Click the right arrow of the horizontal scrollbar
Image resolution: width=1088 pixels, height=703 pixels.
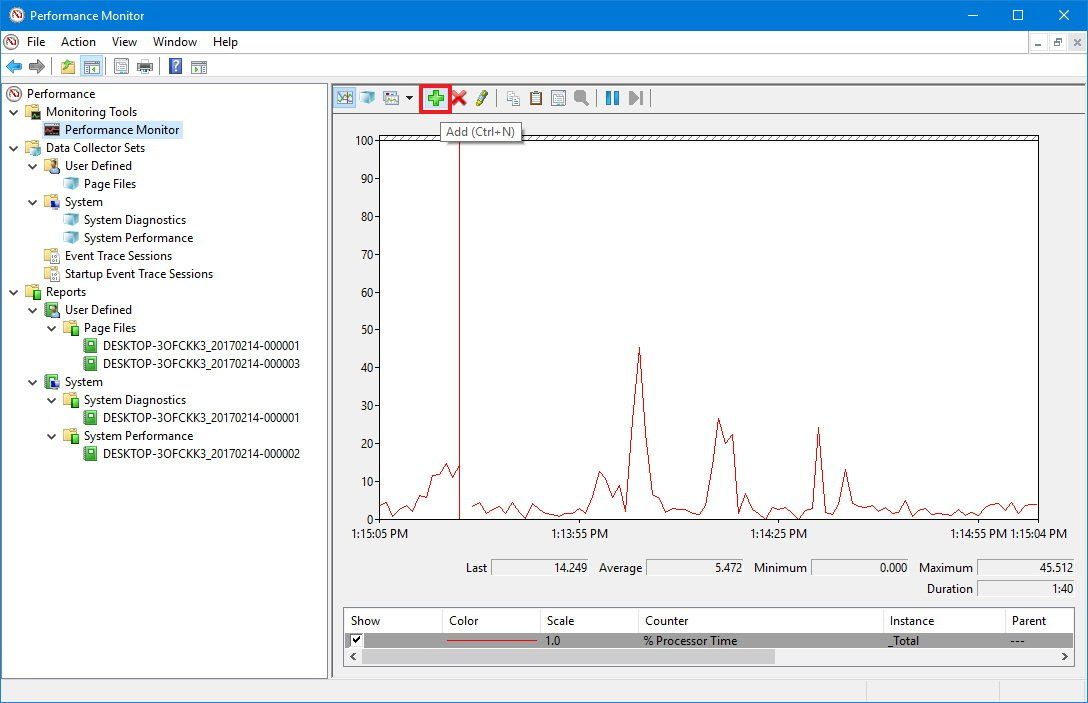1066,657
